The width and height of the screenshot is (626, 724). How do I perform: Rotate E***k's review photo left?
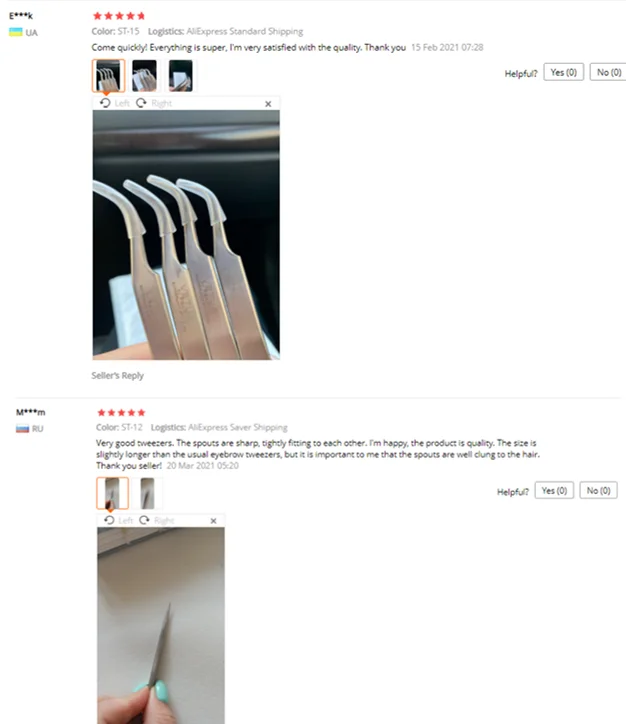coord(114,103)
